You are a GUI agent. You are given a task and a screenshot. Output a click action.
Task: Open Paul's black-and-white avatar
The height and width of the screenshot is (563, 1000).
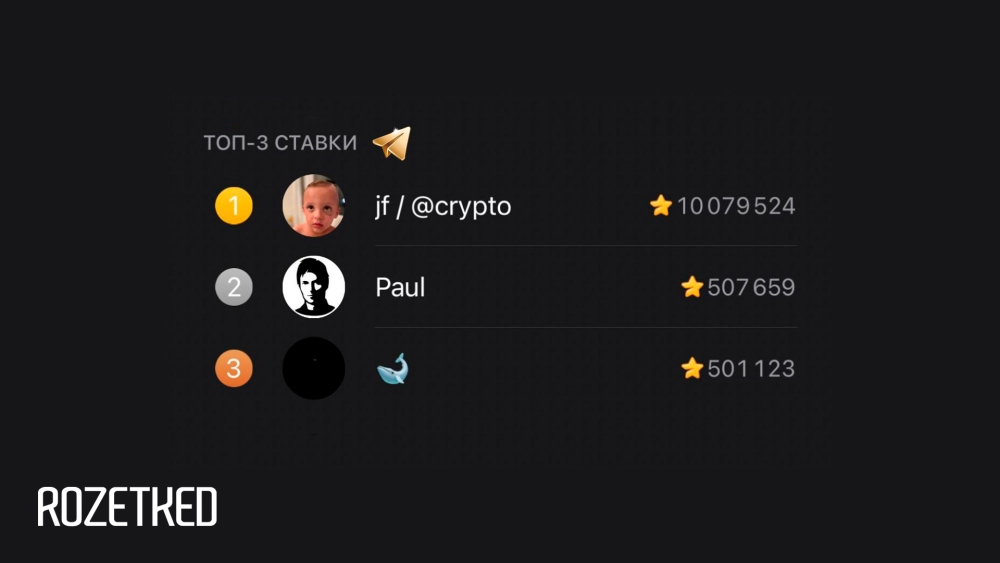point(314,288)
